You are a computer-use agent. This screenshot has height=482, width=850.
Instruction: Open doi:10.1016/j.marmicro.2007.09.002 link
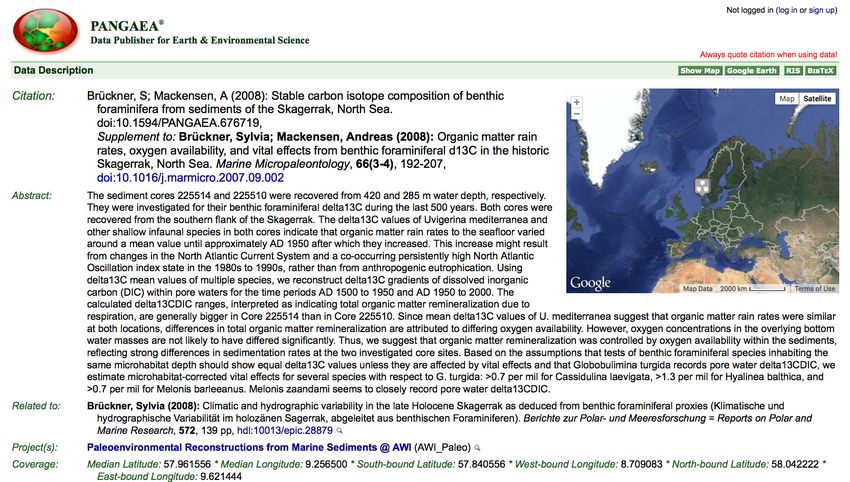pos(190,178)
